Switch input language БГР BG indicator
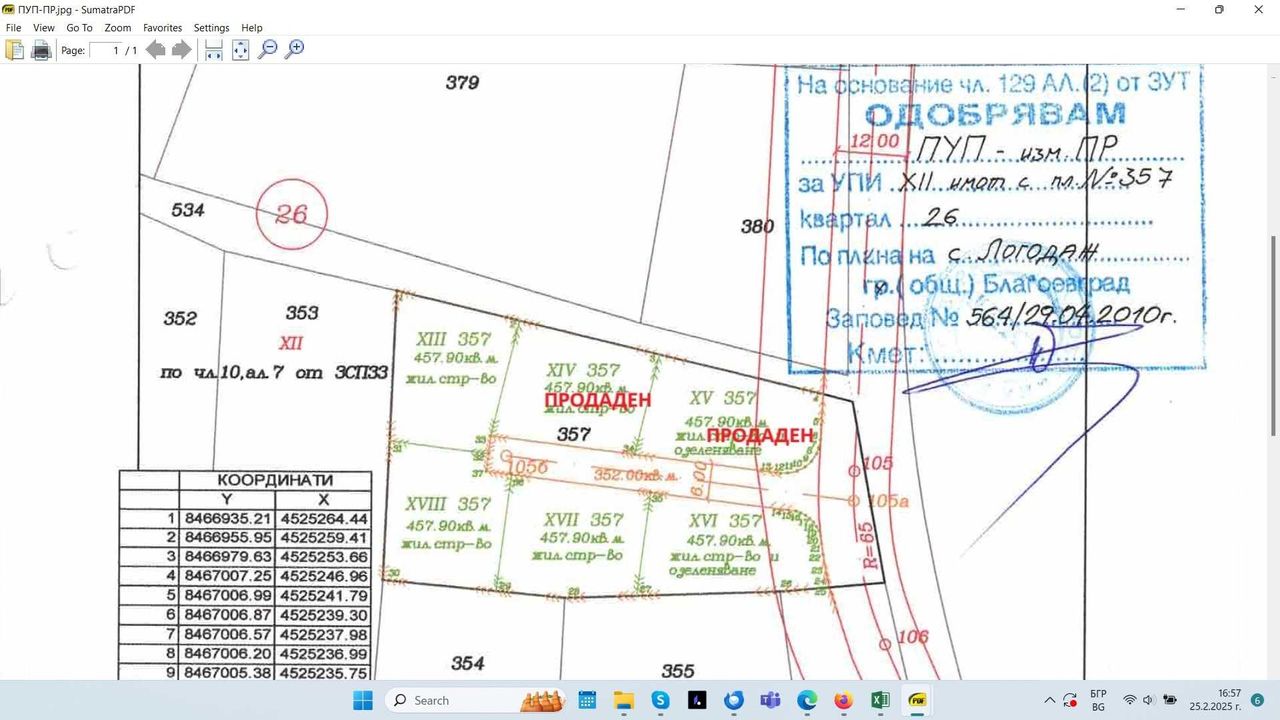 [x=1098, y=700]
